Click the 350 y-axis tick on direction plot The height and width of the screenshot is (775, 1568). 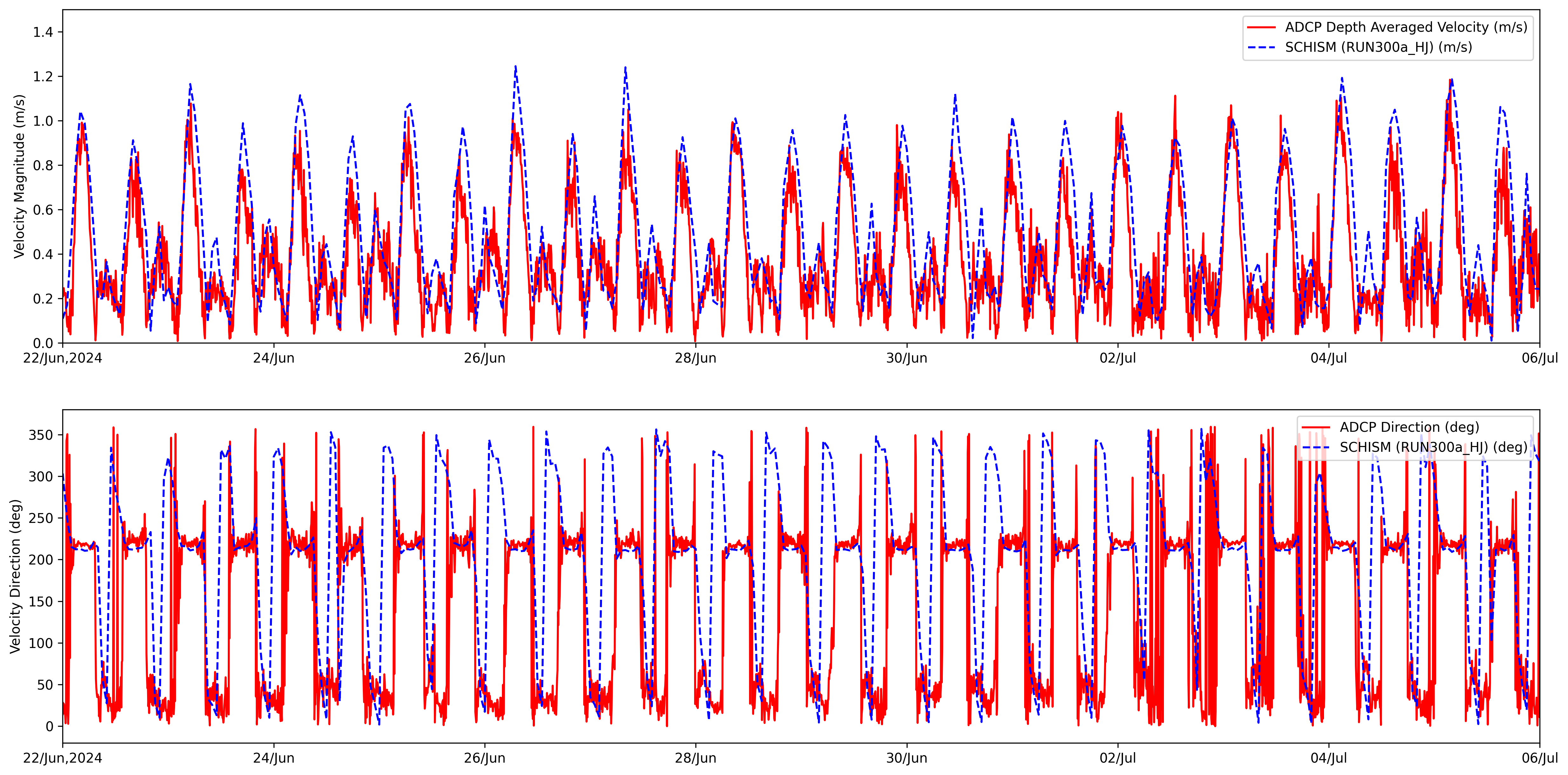pos(41,435)
